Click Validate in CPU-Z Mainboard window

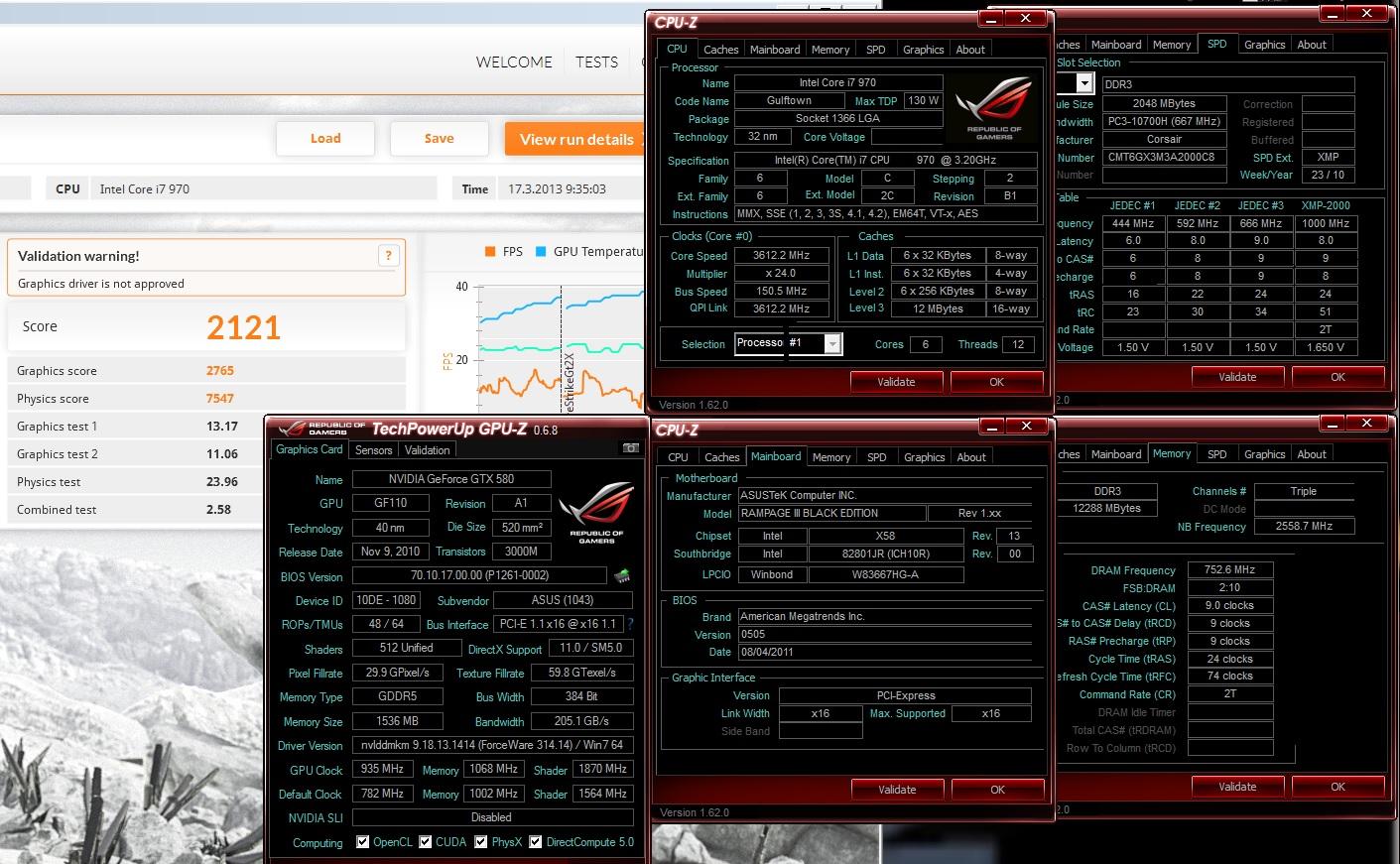(897, 790)
